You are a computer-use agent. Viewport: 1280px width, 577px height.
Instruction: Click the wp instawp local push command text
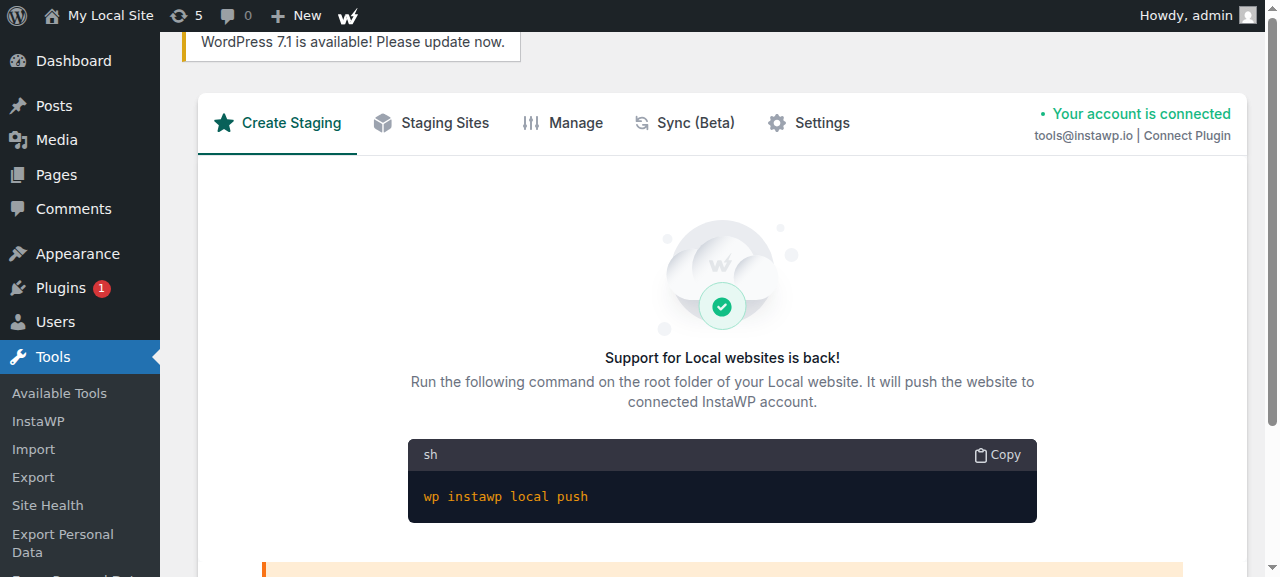506,496
